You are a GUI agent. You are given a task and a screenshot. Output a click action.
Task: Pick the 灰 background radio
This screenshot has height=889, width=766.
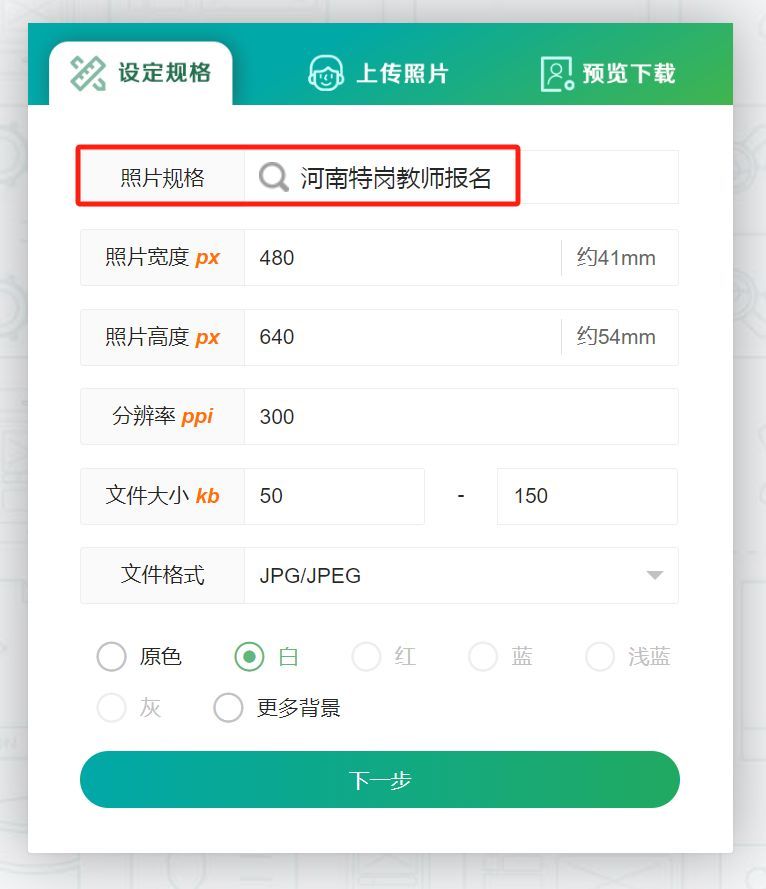111,708
